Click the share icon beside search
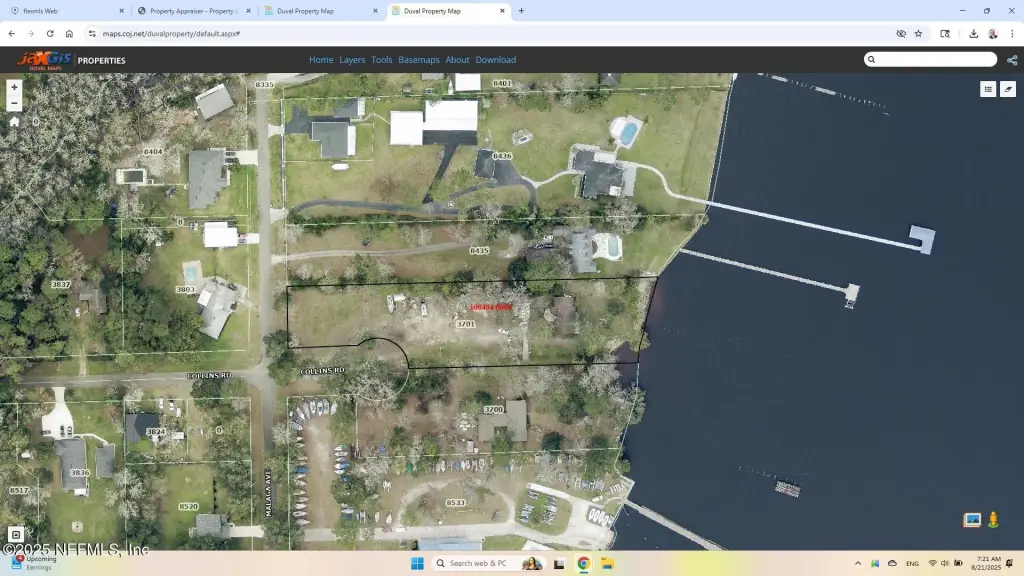This screenshot has width=1024, height=576. (1012, 60)
